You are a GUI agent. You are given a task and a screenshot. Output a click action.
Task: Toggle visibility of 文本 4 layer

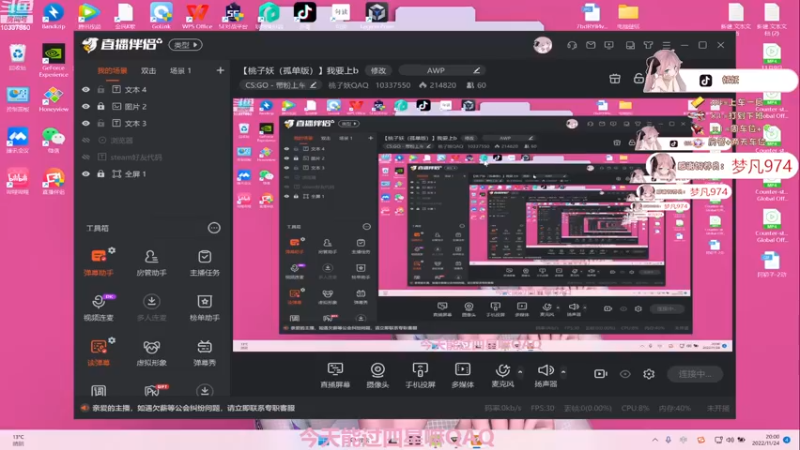86,89
